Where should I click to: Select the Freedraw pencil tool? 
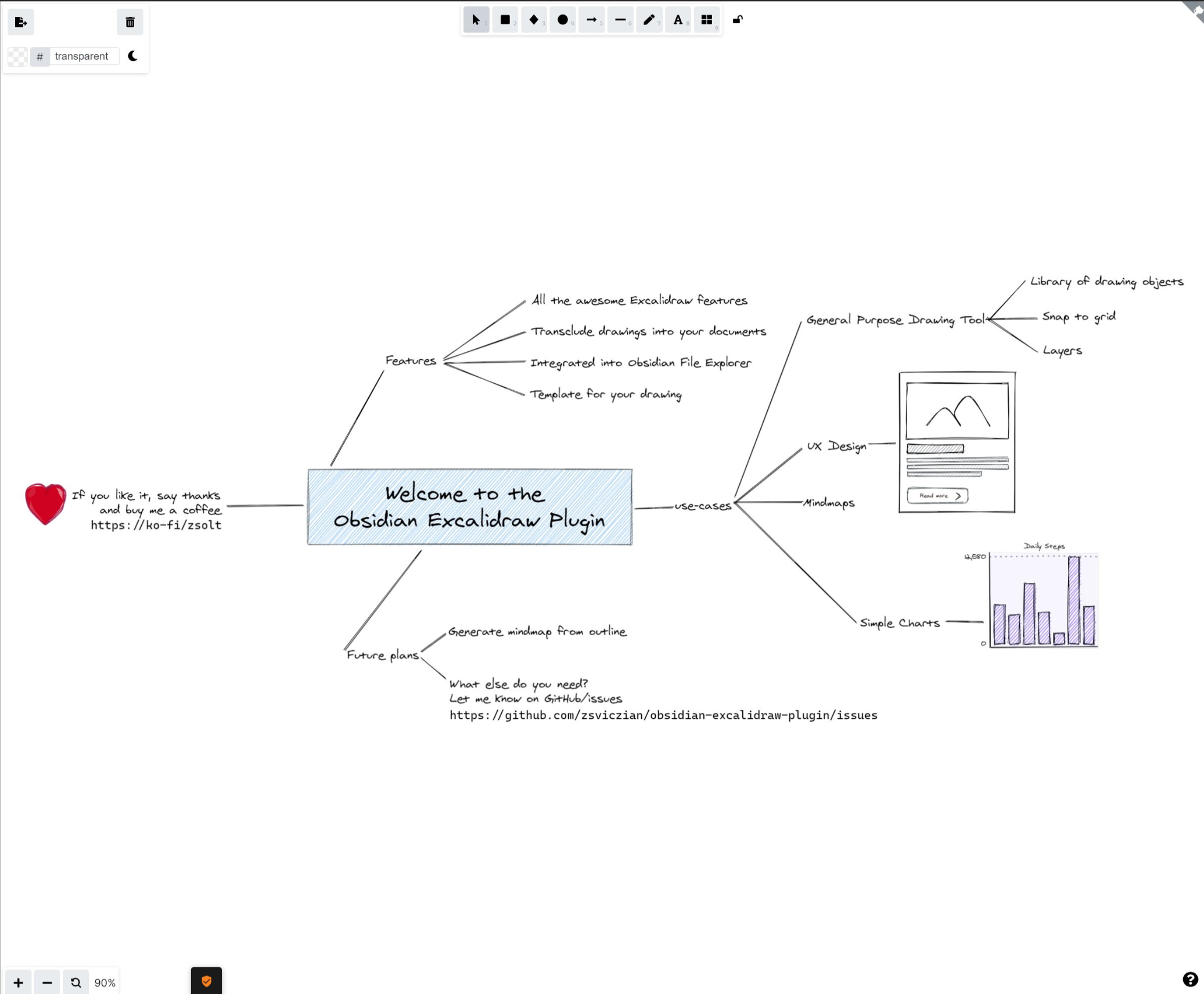[x=649, y=20]
